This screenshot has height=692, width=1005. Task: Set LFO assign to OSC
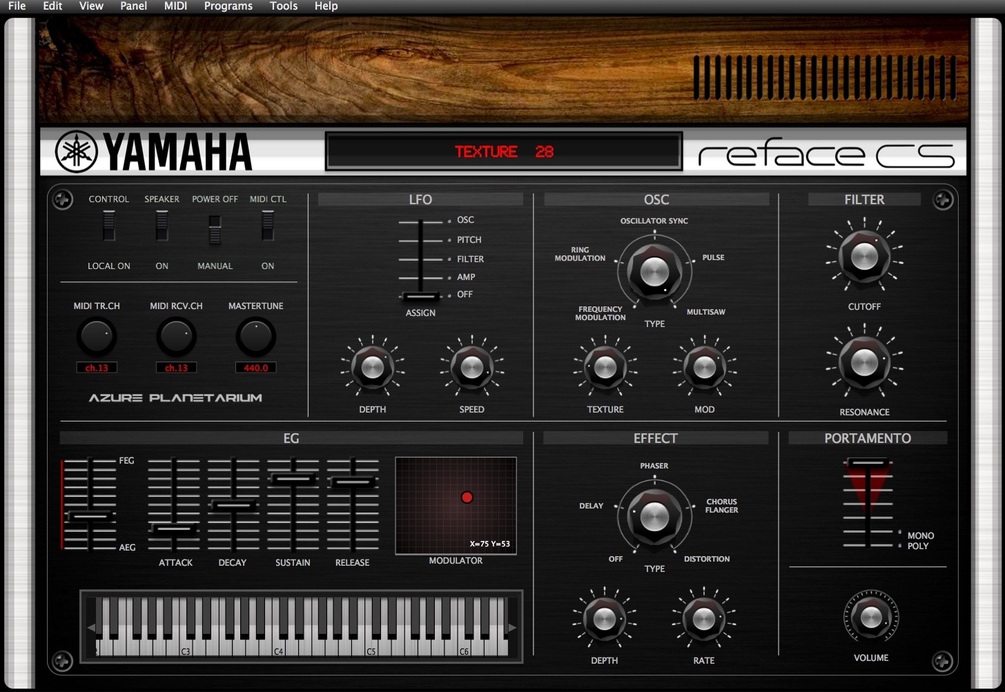point(465,220)
